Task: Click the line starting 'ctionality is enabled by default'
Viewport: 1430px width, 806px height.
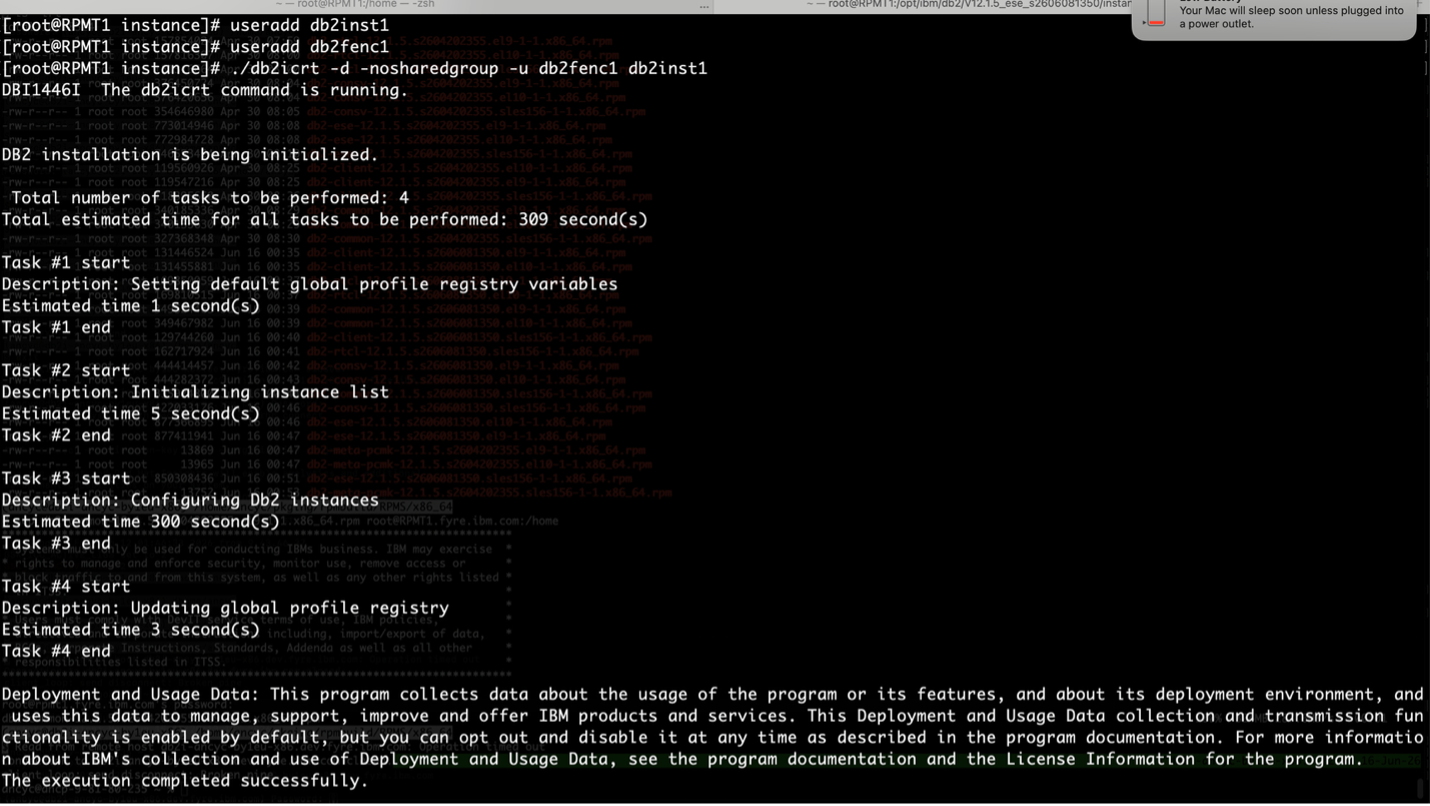Action: click(713, 738)
